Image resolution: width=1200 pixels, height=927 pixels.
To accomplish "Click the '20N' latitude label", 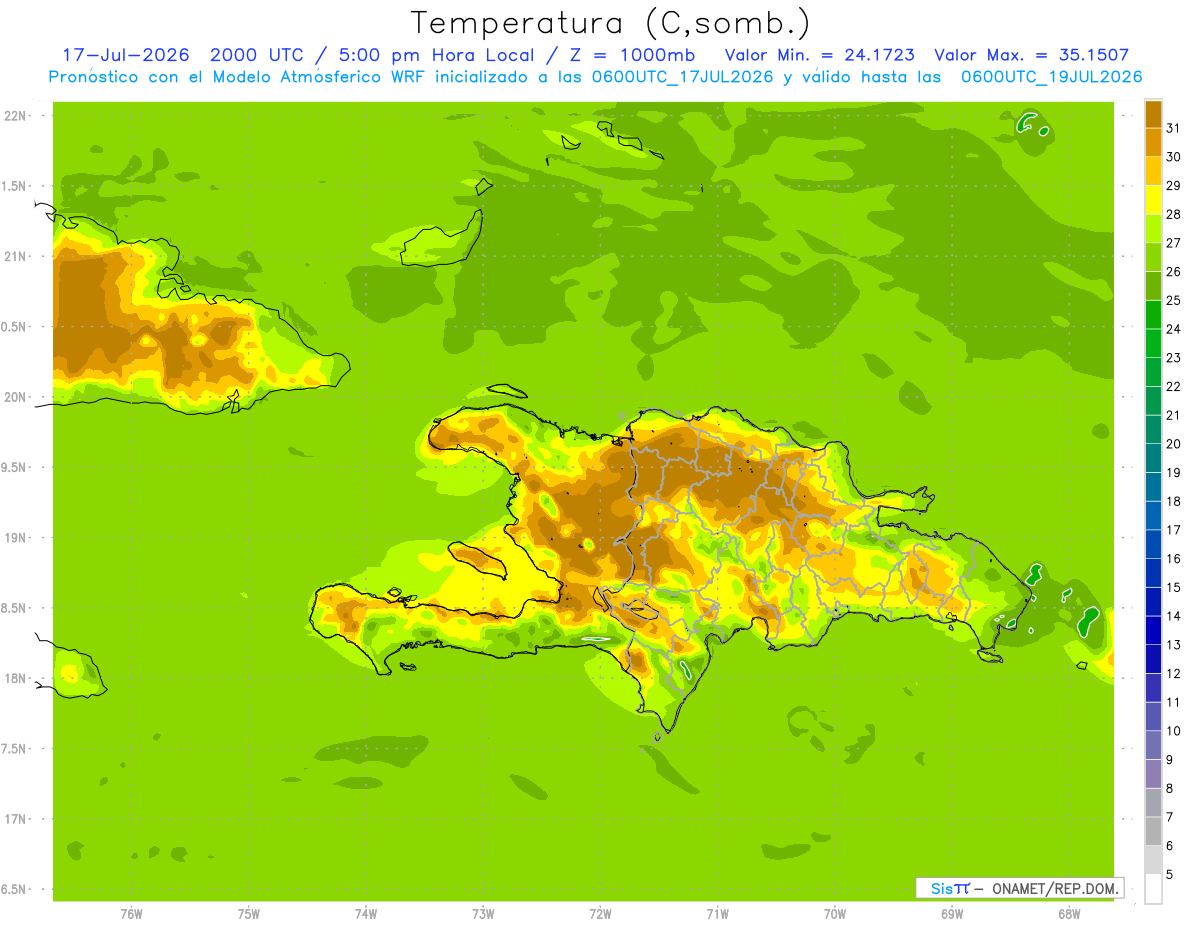I will tap(14, 397).
